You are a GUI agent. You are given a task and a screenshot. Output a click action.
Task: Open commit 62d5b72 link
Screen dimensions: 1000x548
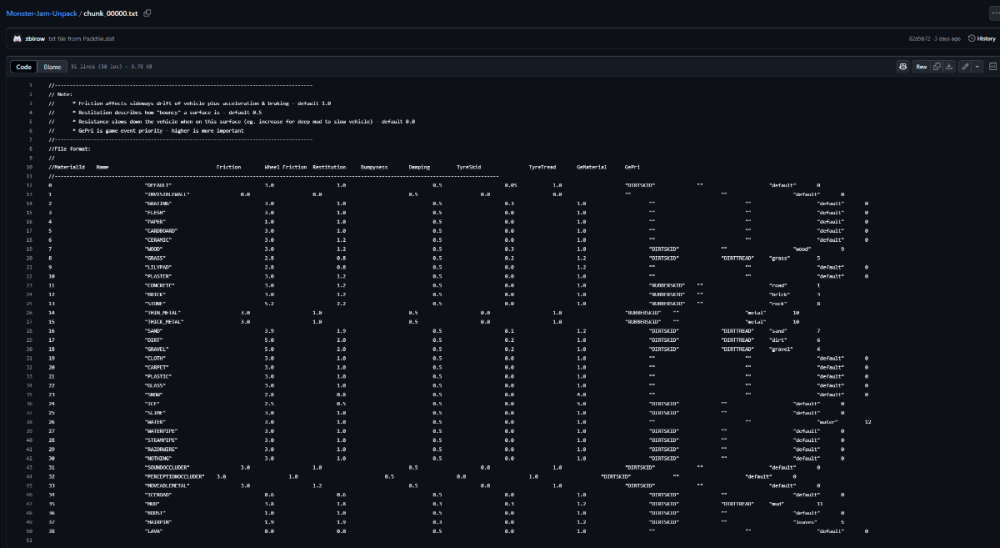(x=920, y=39)
